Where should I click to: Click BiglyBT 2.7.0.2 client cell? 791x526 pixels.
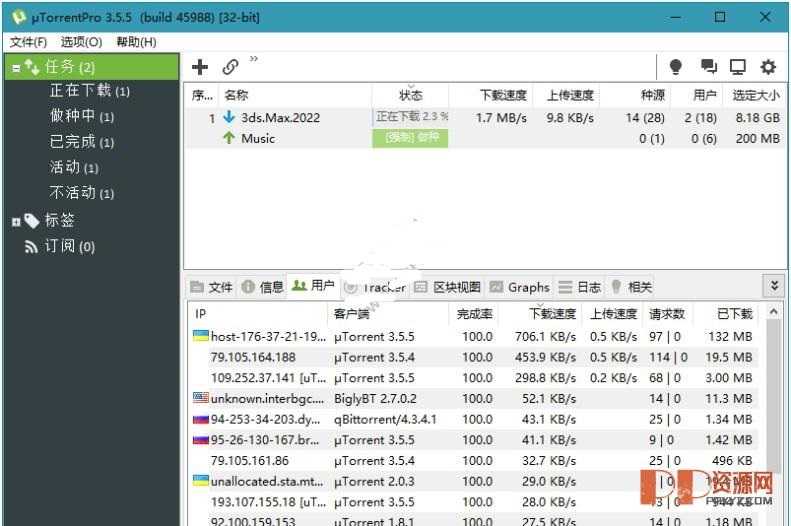click(375, 398)
